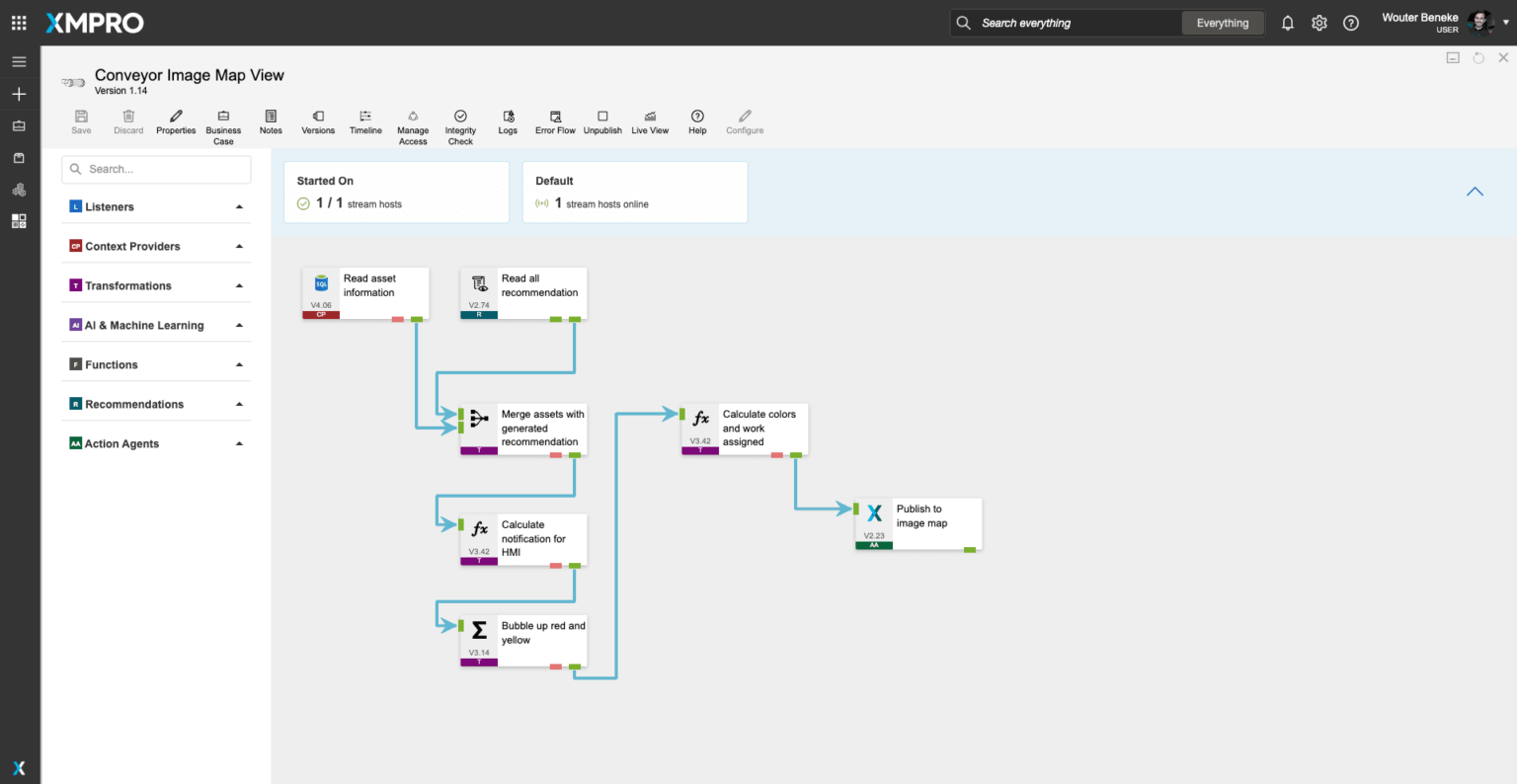Open the Integrity Check tool
Screen dimensions: 1517x784
[460, 117]
